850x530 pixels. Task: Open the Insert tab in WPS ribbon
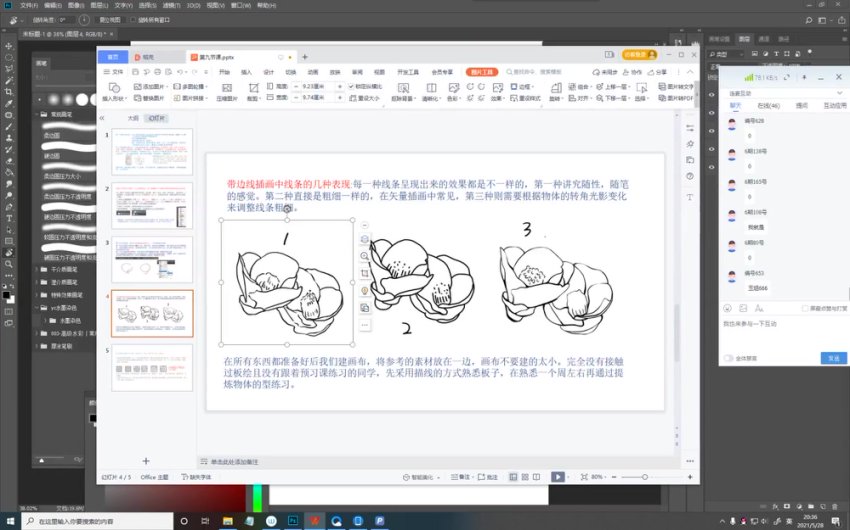pos(246,72)
